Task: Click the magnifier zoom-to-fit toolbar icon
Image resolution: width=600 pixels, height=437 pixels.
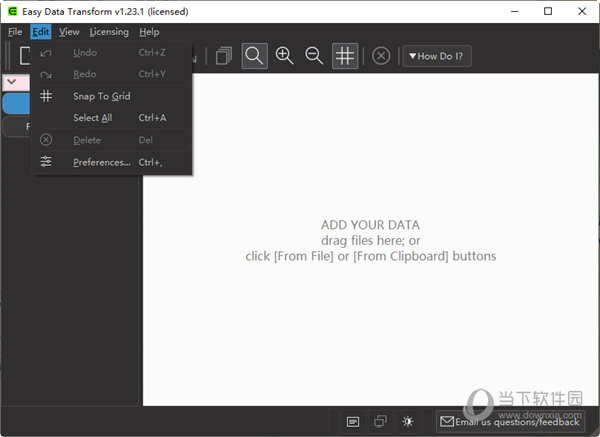Action: click(254, 56)
